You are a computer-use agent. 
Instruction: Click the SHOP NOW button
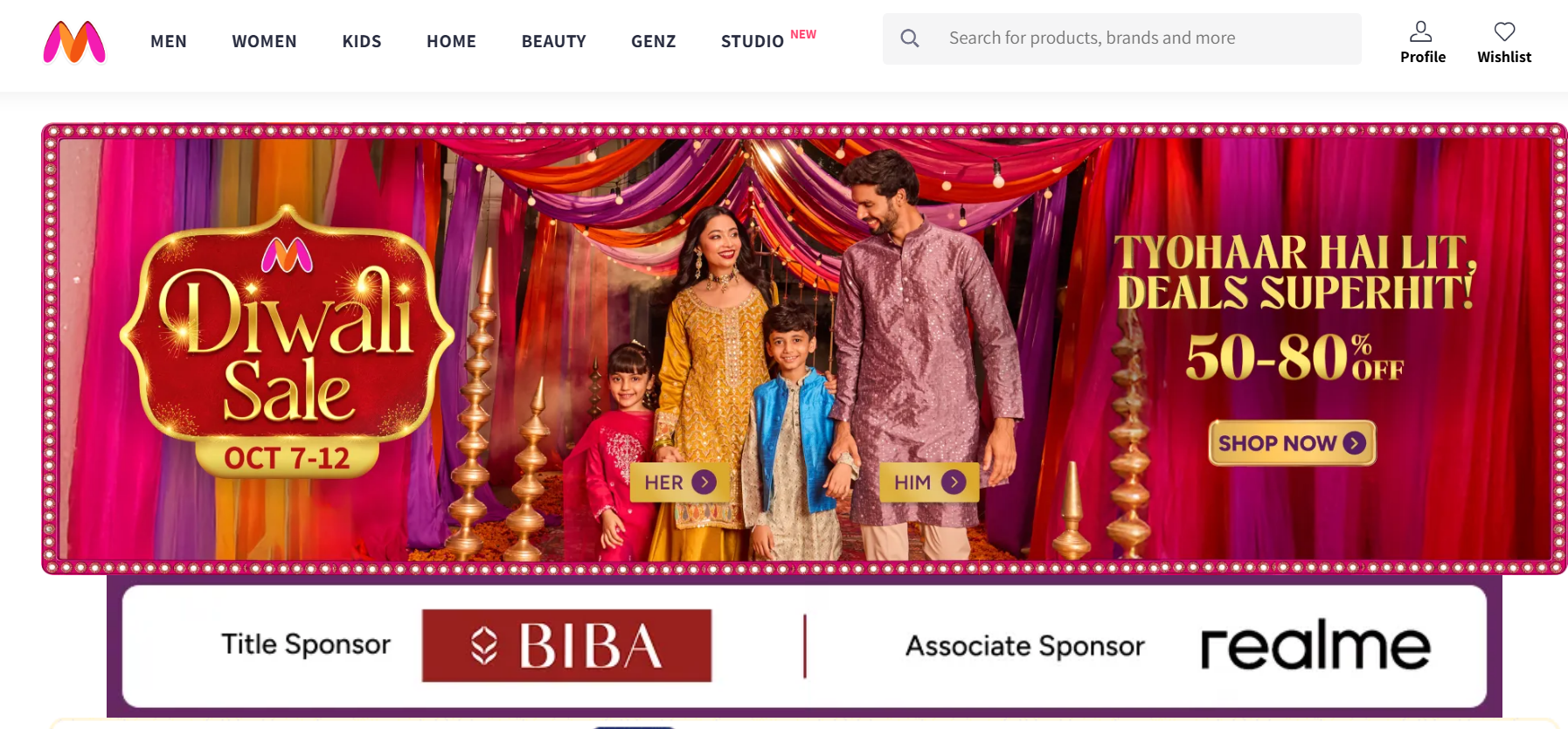(1292, 443)
